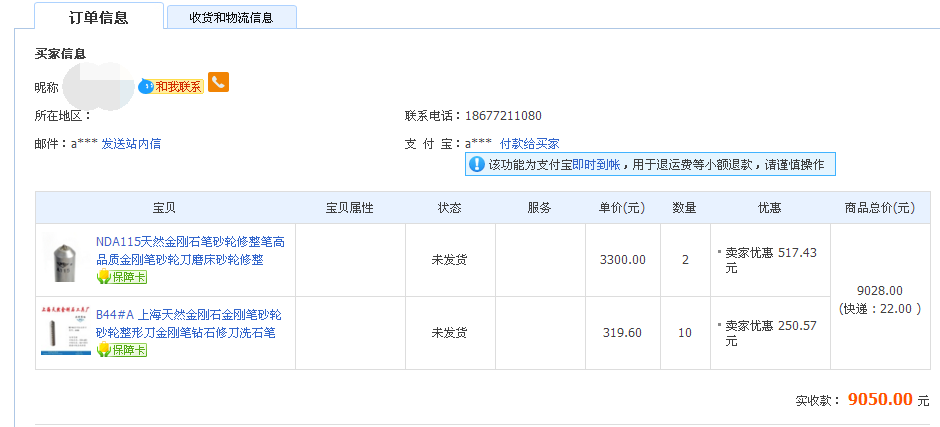This screenshot has height=427, width=940.
Task: Click the 商品总价(元) column header
Action: pos(879,208)
